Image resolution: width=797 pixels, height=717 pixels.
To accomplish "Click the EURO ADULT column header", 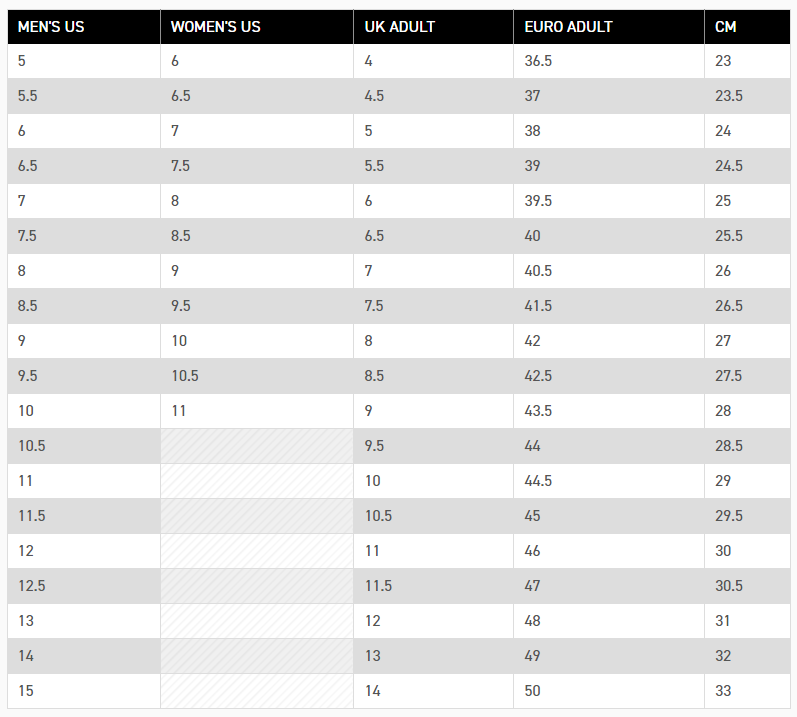I will tap(609, 26).
